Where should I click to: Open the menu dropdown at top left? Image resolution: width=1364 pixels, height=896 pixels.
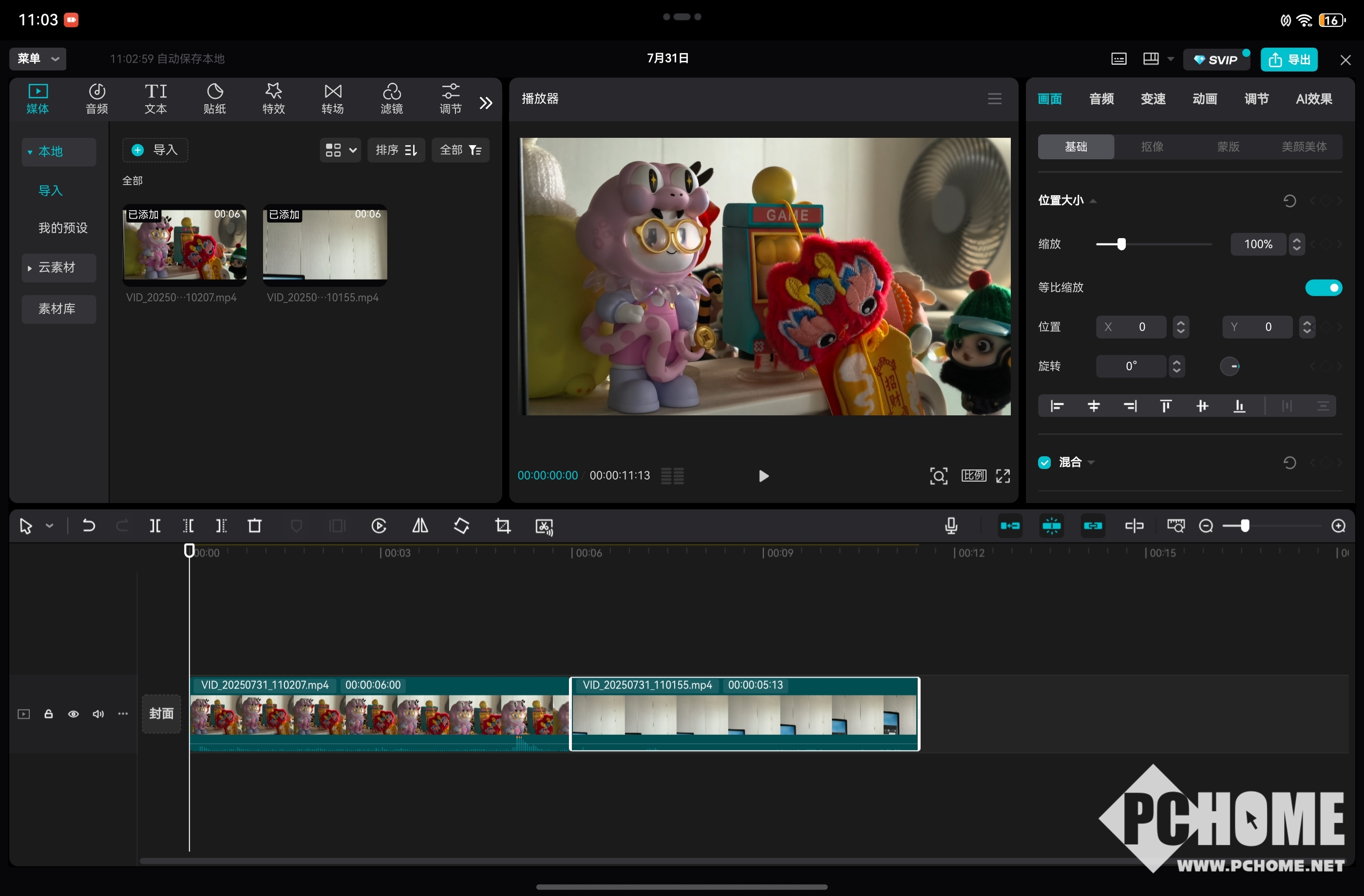(38, 58)
